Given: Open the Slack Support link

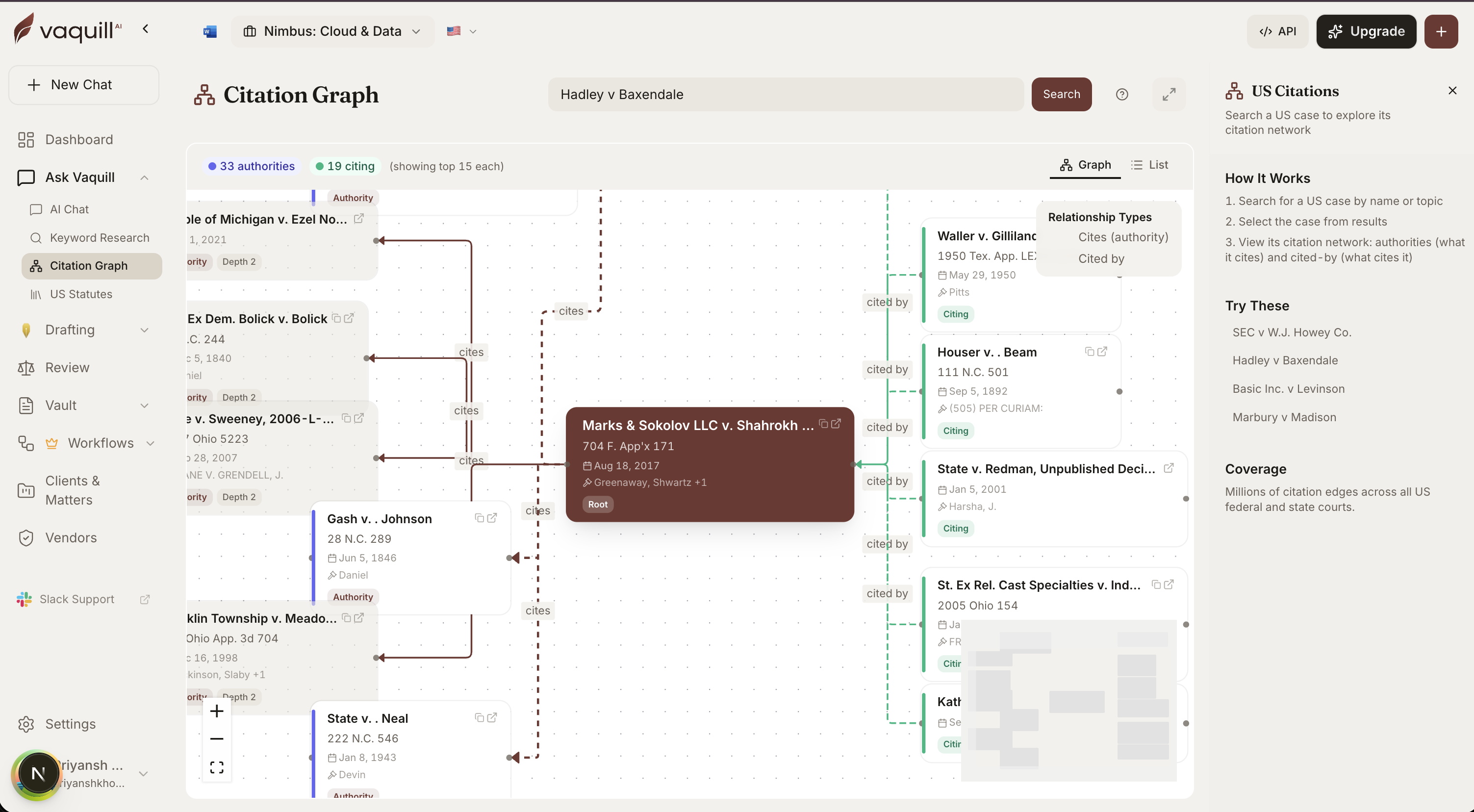Looking at the screenshot, I should pos(83,599).
